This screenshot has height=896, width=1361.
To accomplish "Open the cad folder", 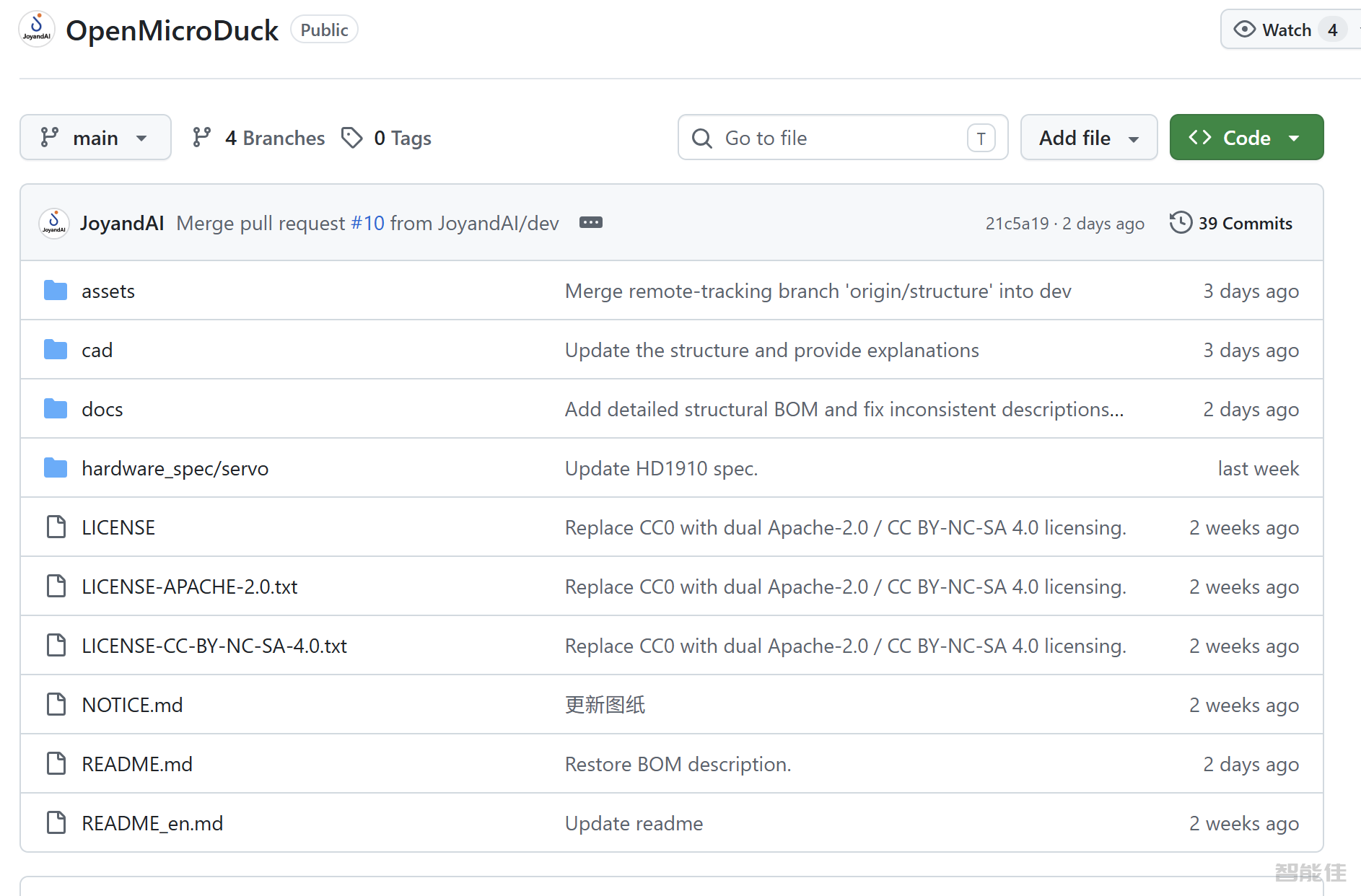I will pyautogui.click(x=97, y=350).
